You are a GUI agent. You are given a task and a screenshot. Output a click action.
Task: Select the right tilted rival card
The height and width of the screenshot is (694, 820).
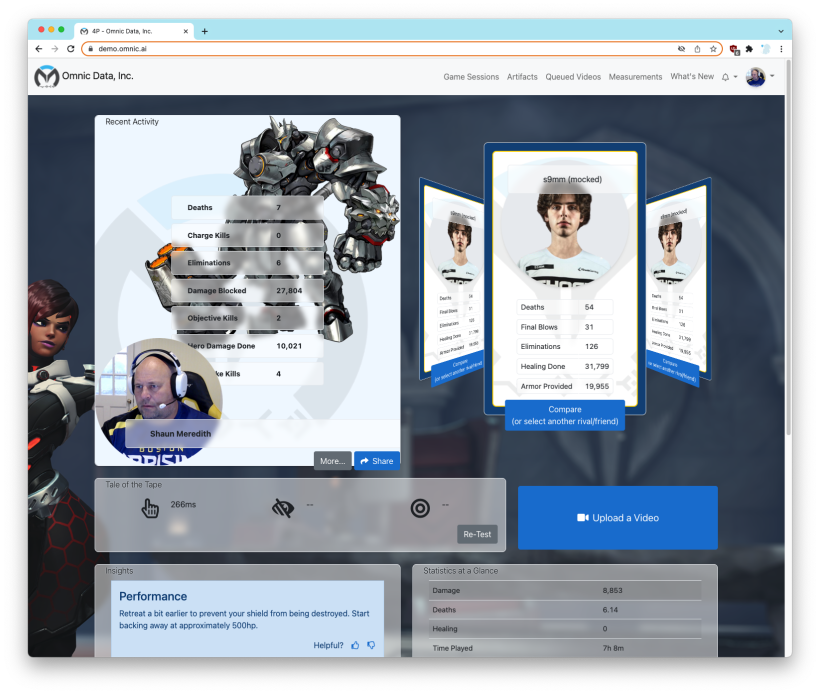[679, 280]
